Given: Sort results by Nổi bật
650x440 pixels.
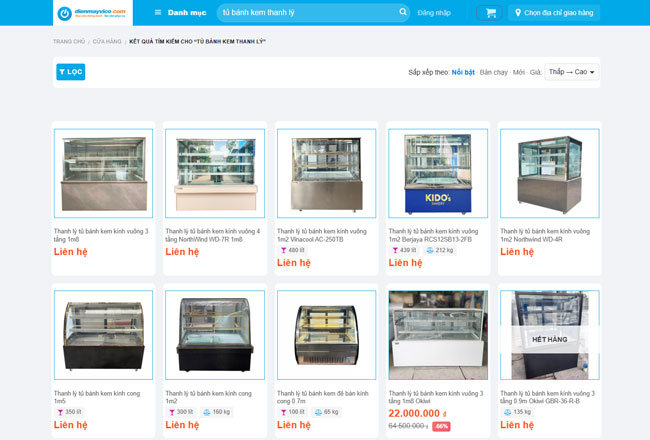Looking at the screenshot, I should 463,72.
